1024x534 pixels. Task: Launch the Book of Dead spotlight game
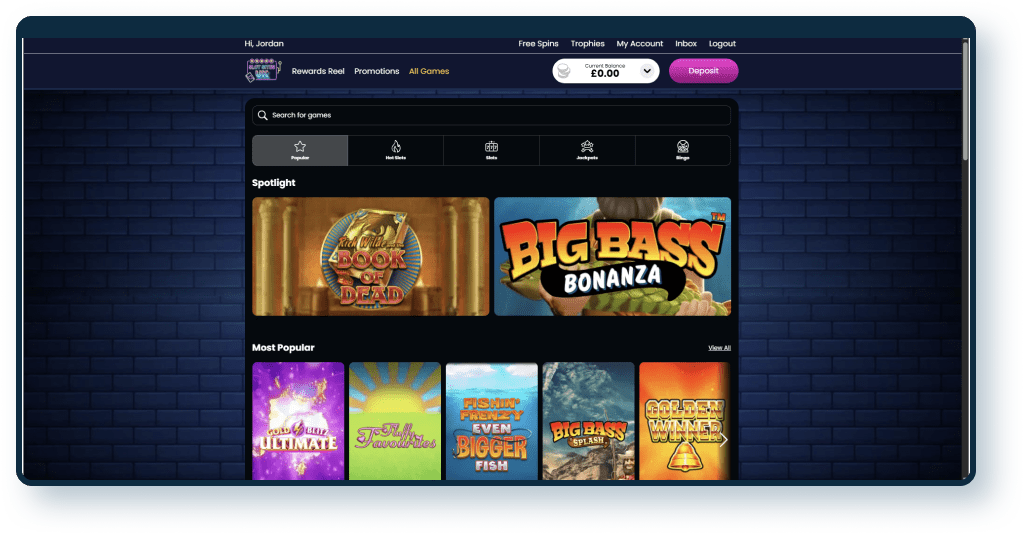(x=370, y=257)
